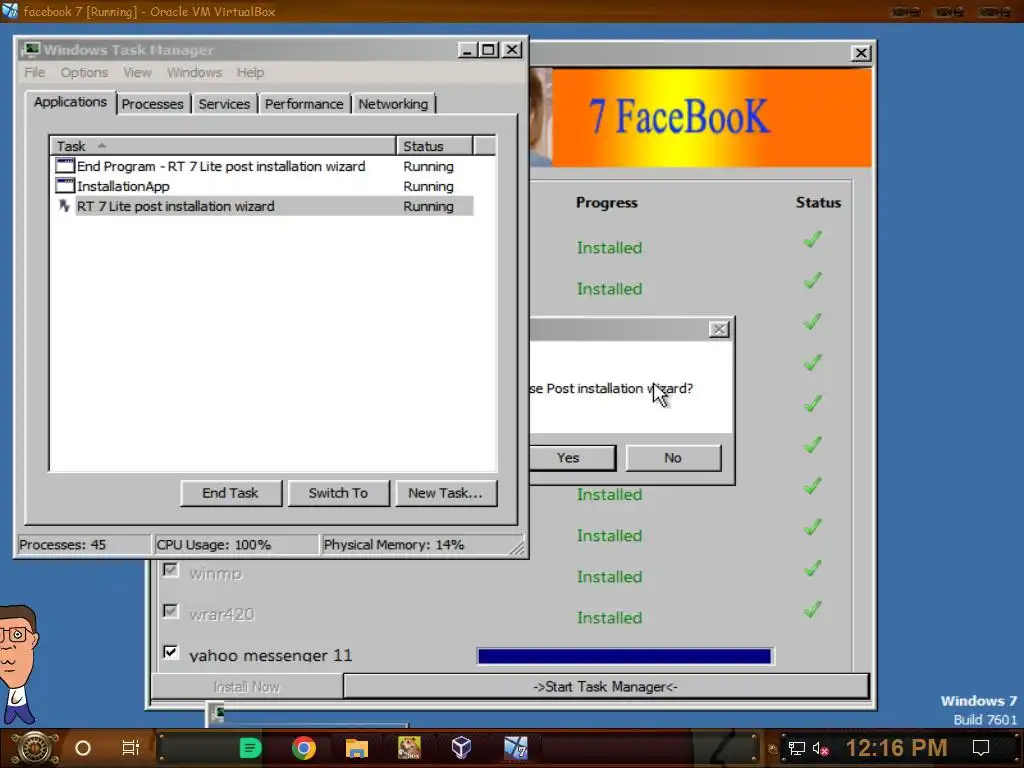Launch Google Chrome from the taskbar
Viewport: 1024px width, 768px height.
pyautogui.click(x=304, y=748)
